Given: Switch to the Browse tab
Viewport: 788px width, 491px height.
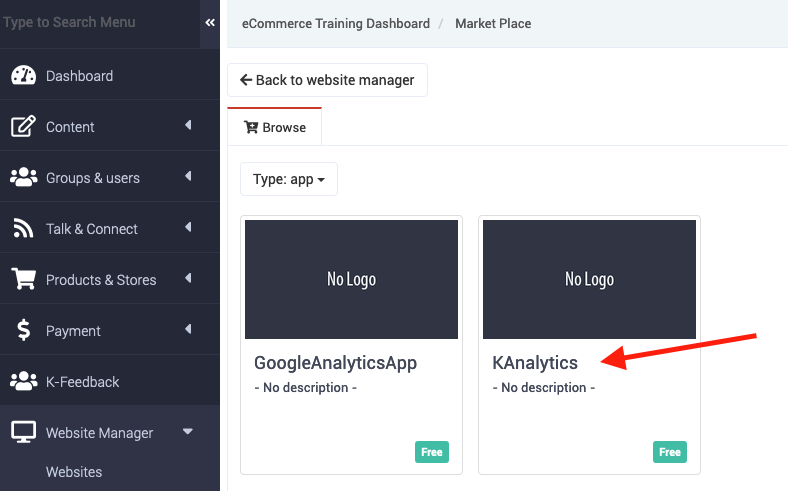Looking at the screenshot, I should 275,128.
